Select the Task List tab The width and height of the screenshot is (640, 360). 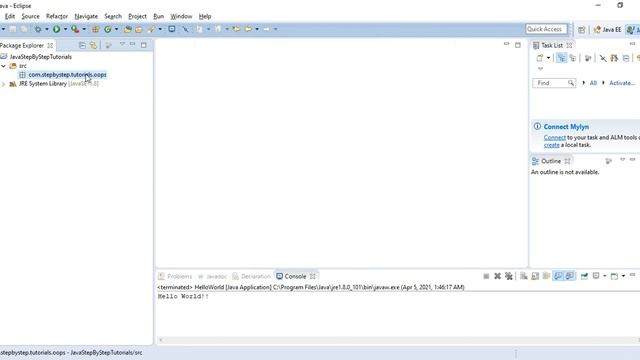pyautogui.click(x=552, y=45)
